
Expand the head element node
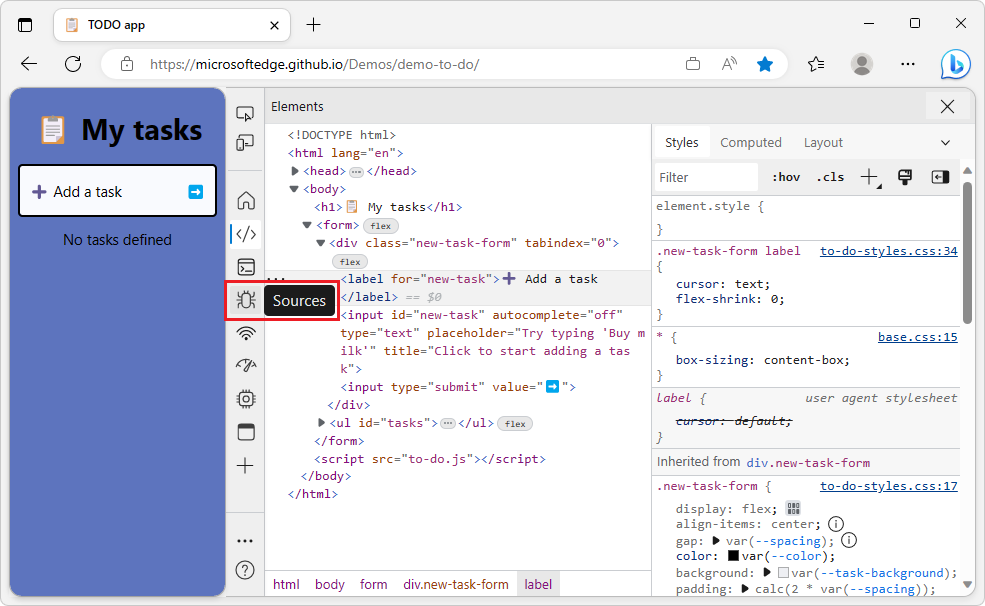coord(295,171)
